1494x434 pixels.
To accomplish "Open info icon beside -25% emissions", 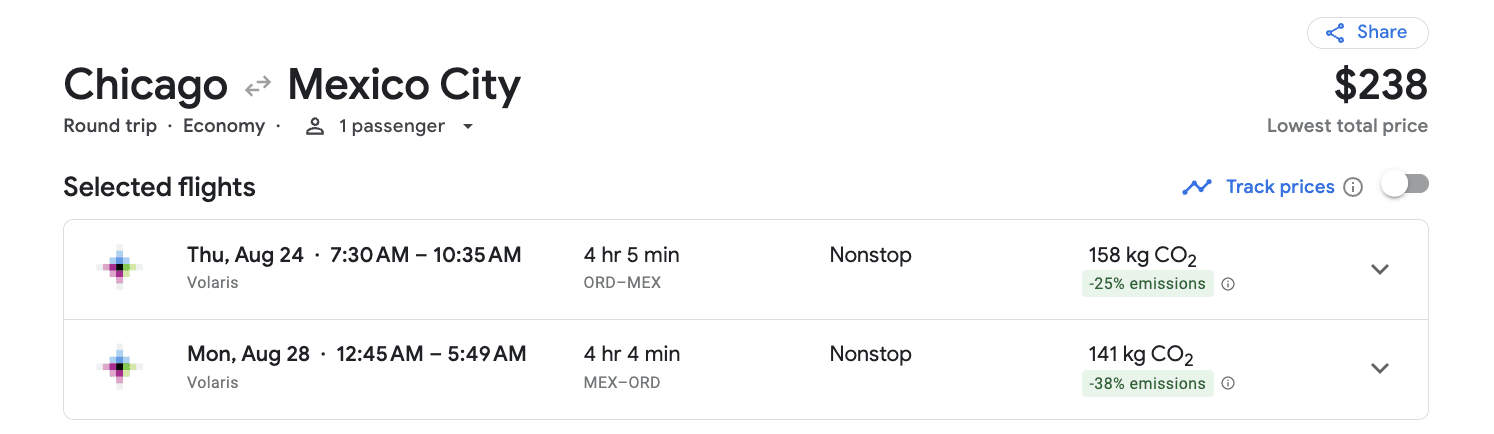I will tap(1228, 284).
